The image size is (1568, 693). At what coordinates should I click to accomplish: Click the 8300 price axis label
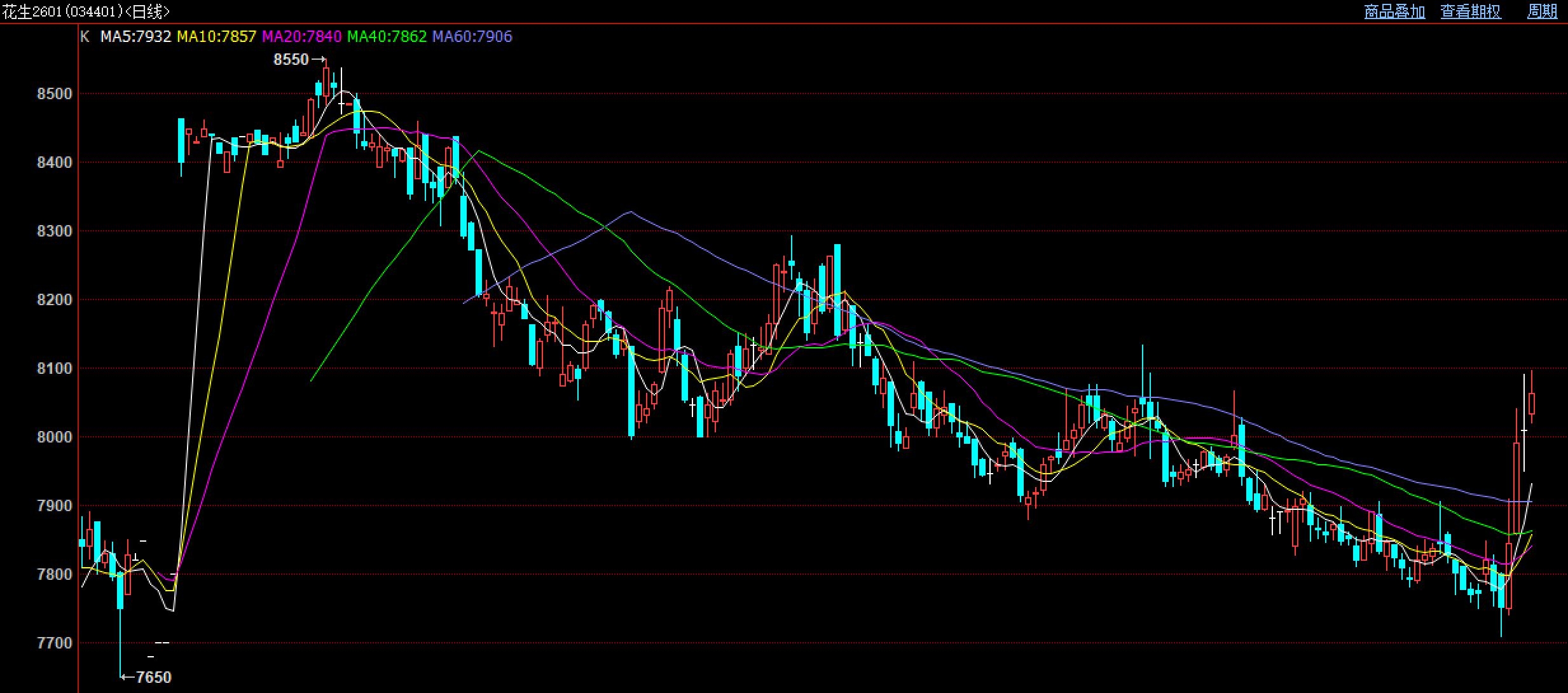[x=55, y=231]
